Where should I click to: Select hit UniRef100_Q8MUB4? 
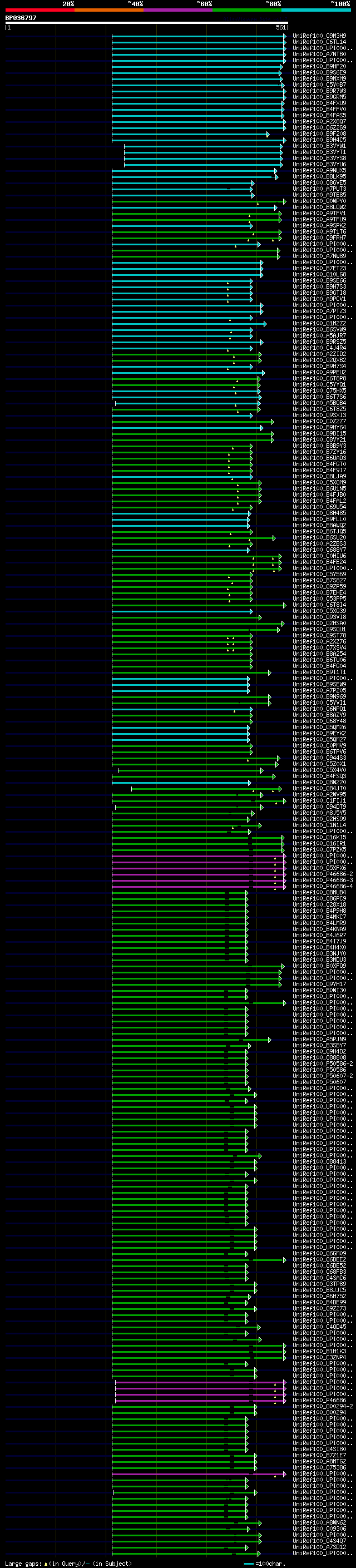pyautogui.click(x=319, y=892)
